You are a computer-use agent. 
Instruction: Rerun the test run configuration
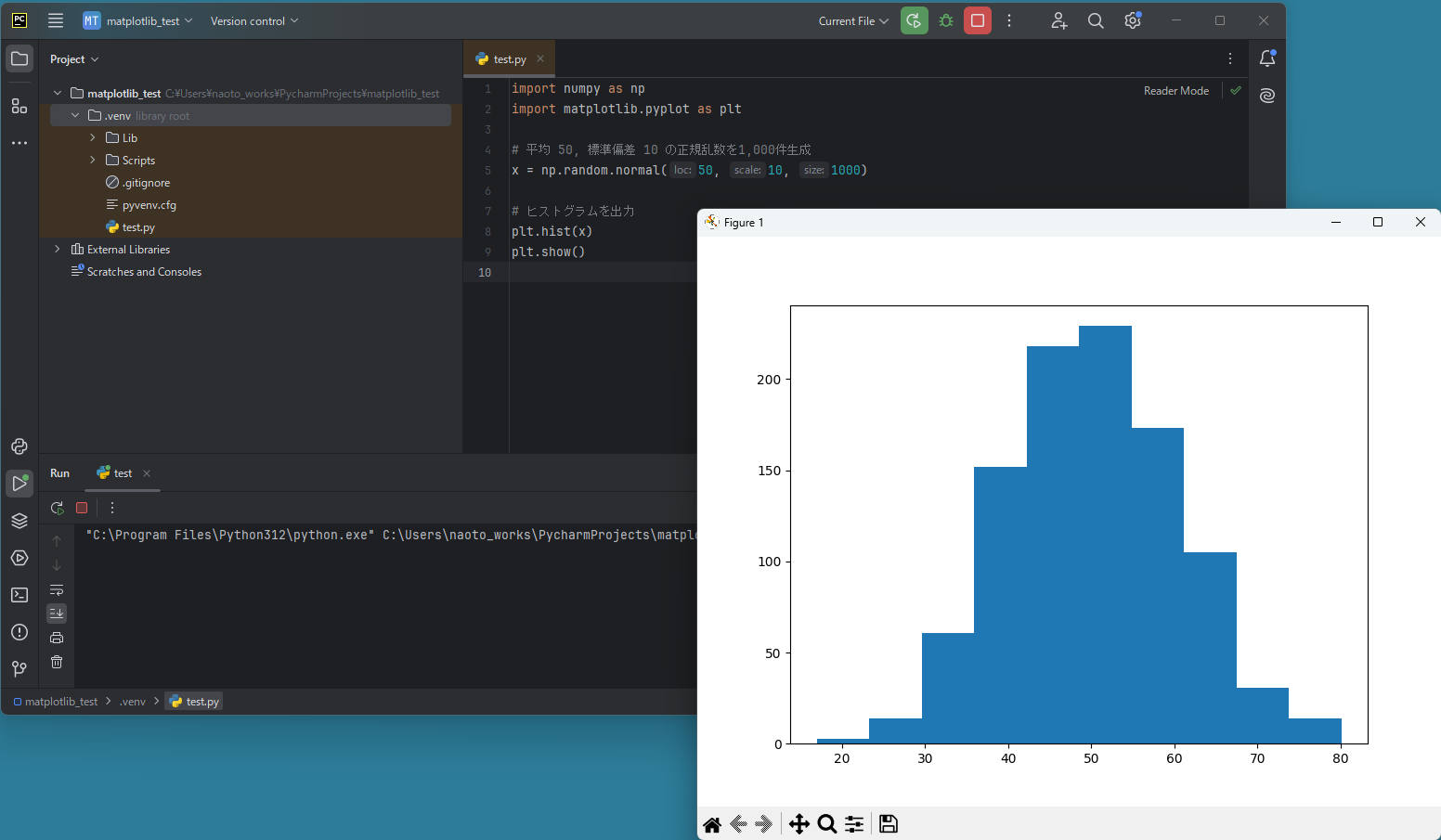click(57, 508)
